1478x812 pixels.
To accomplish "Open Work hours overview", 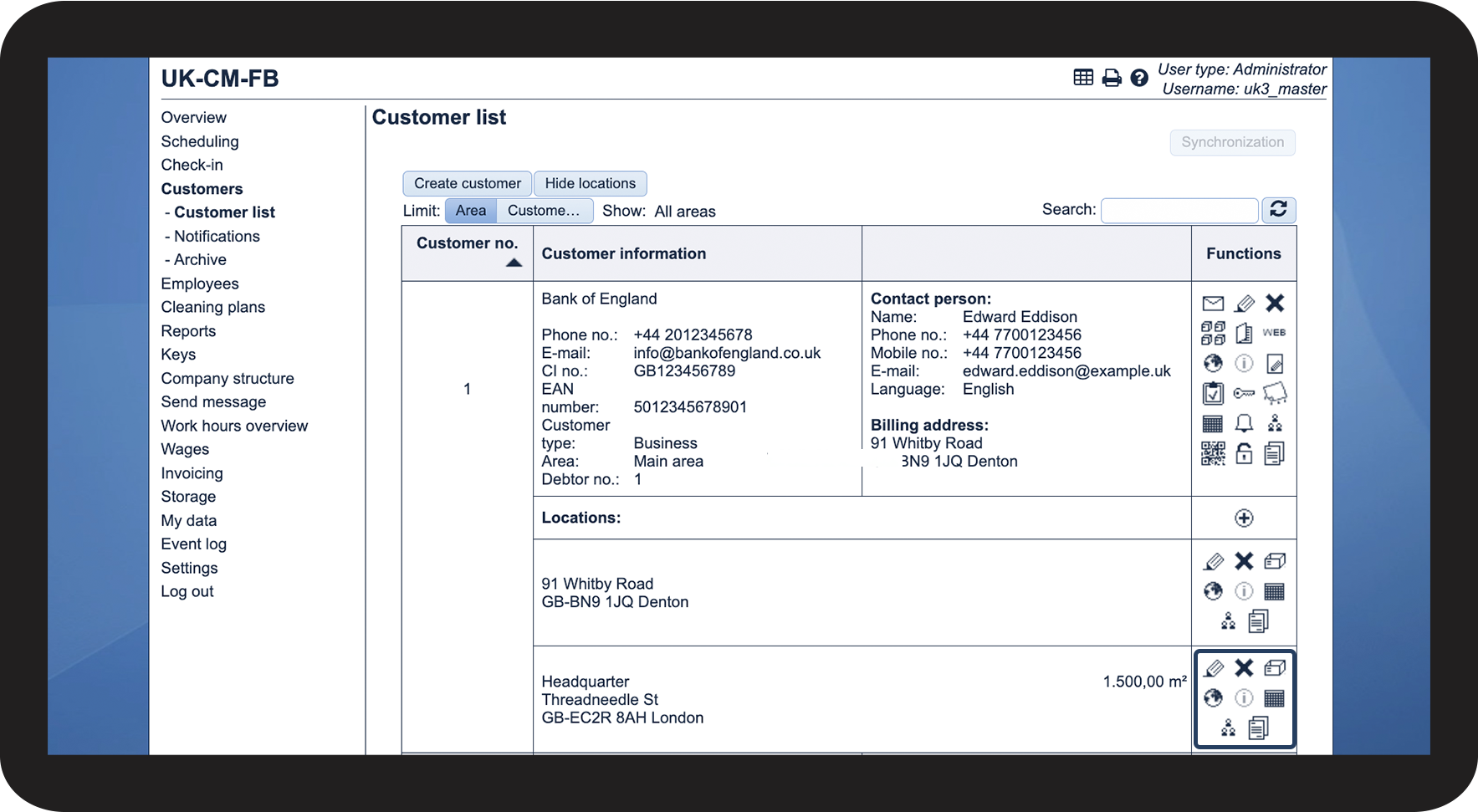I will (235, 426).
